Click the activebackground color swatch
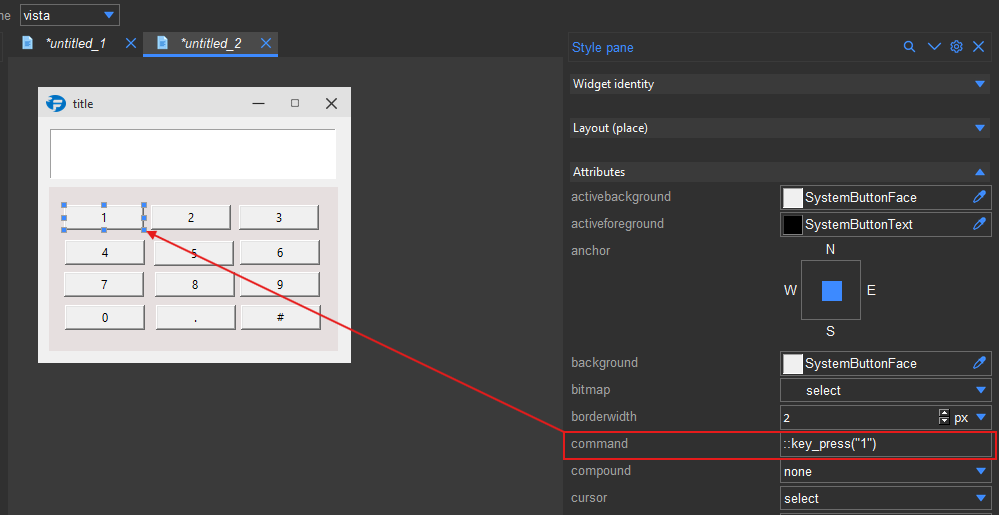This screenshot has height=515, width=999. [x=793, y=198]
